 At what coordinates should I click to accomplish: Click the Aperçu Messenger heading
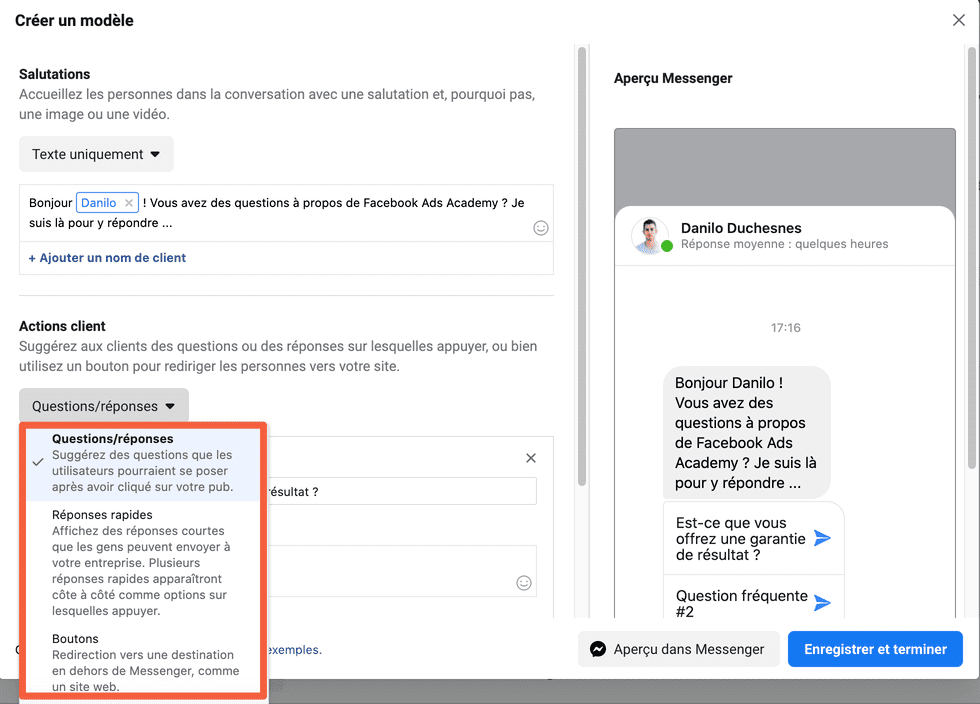pyautogui.click(x=673, y=78)
